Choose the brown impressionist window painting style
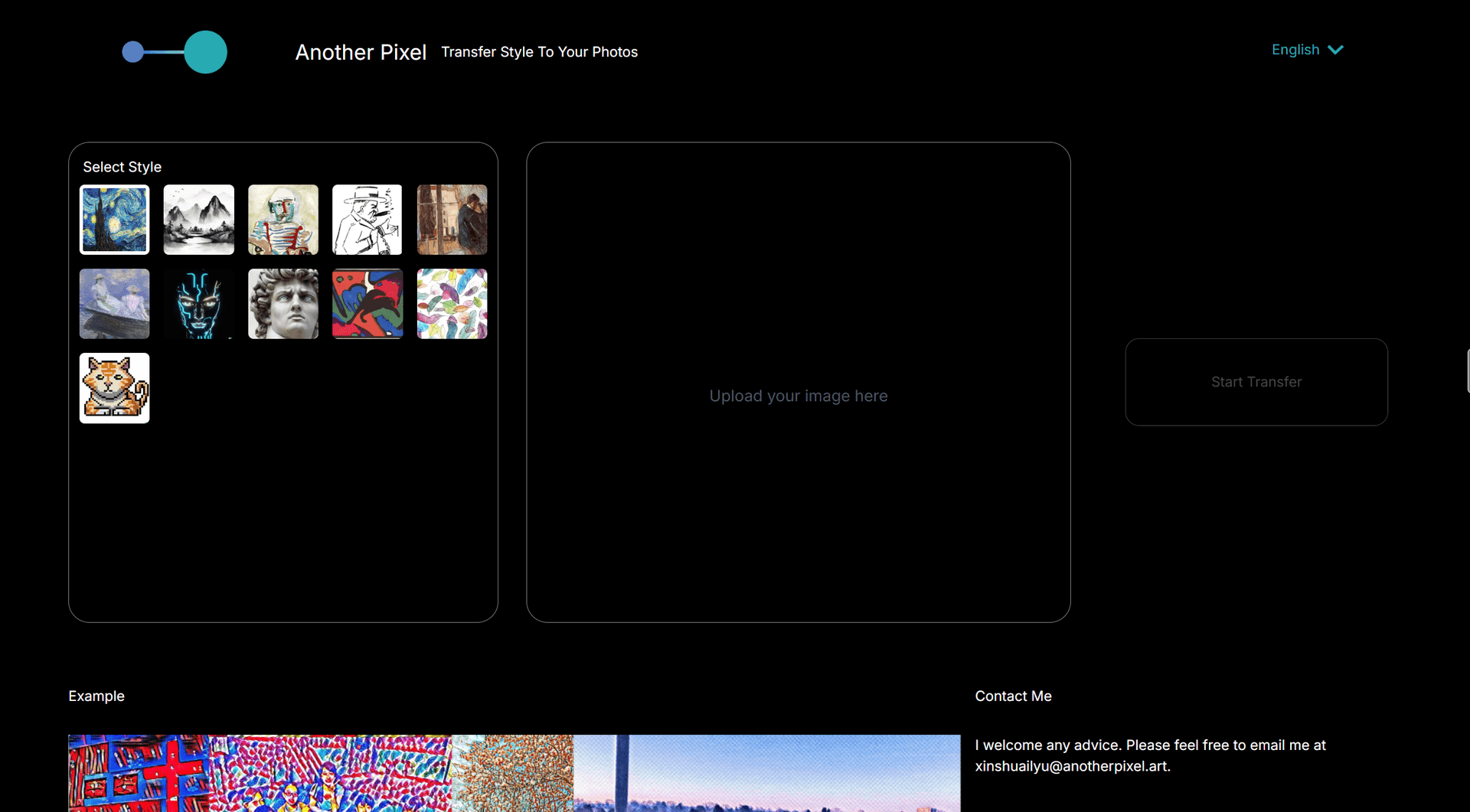Image resolution: width=1470 pixels, height=812 pixels. click(x=452, y=220)
